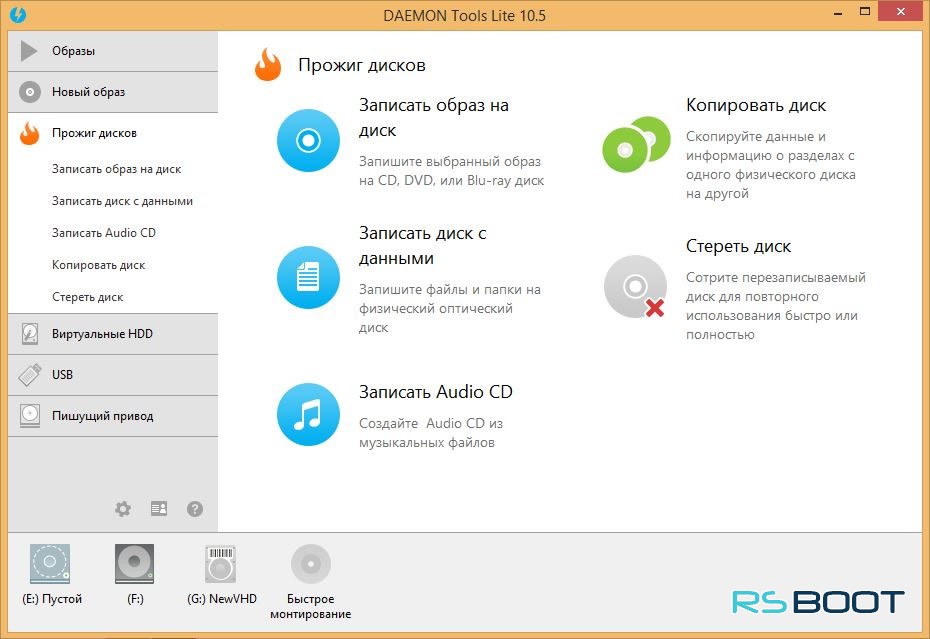Viewport: 930px width, 639px height.
Task: Click the (E:) Пустой drive label
Action: (52, 599)
